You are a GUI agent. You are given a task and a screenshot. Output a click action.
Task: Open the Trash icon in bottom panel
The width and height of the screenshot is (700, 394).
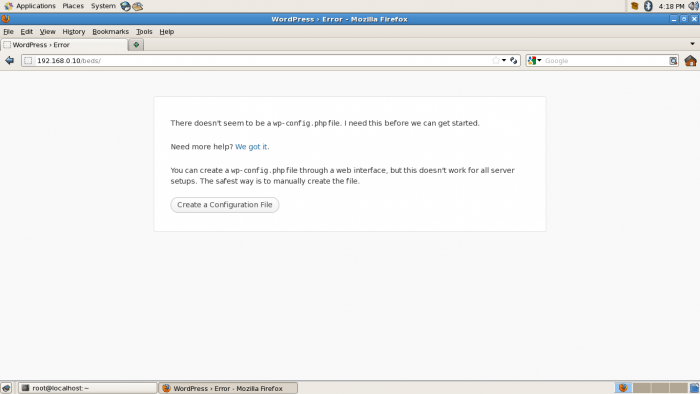[694, 388]
